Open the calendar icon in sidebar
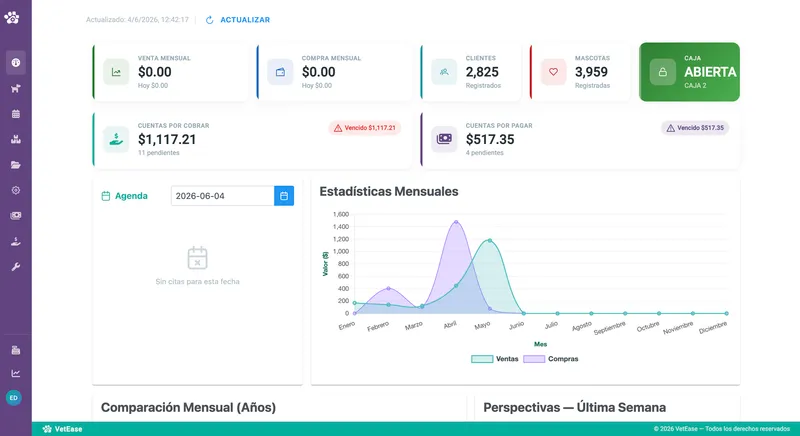800x436 pixels. [x=16, y=114]
